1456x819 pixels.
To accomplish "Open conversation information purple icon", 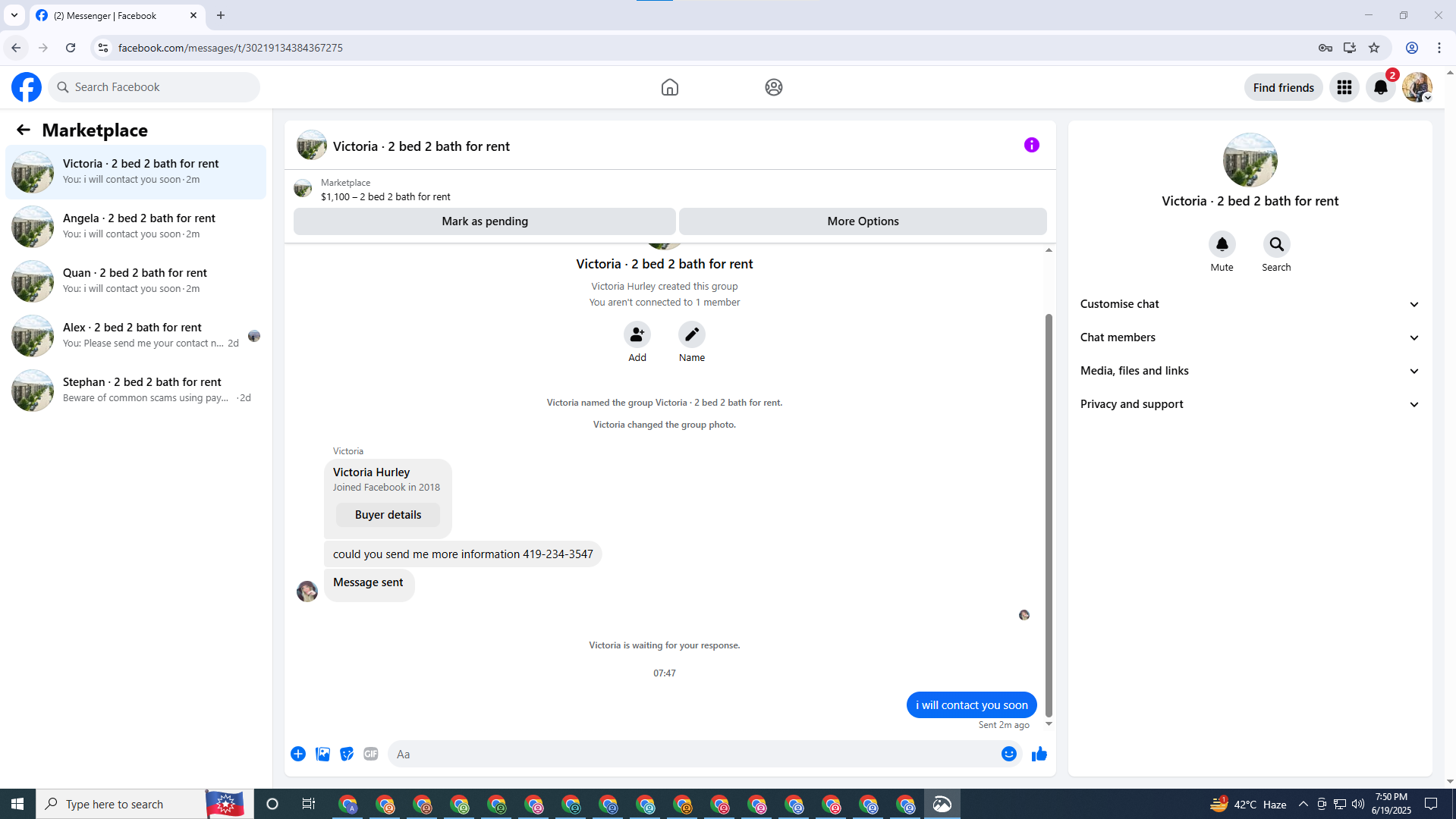I will tap(1031, 145).
